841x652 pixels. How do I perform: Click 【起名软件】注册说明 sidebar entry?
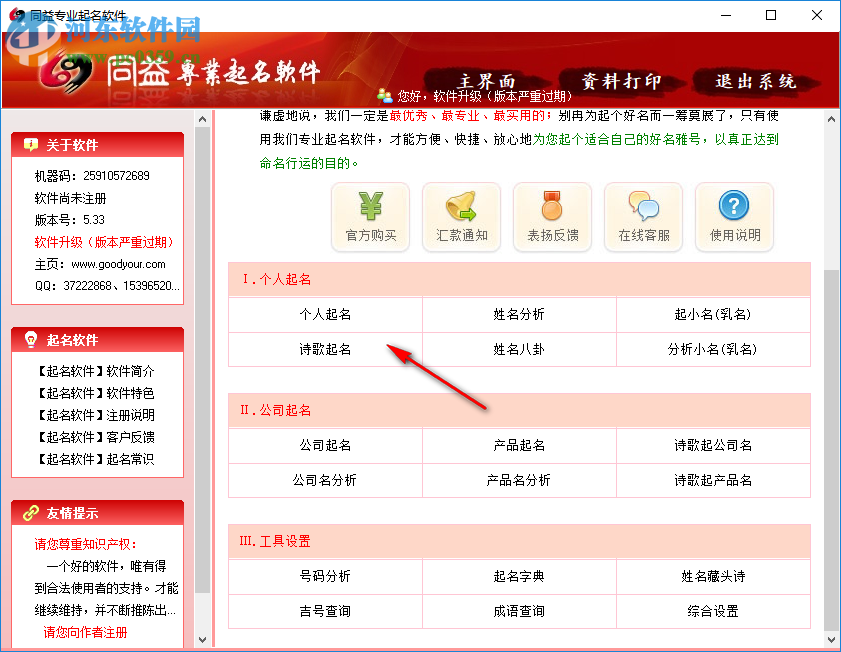[96, 415]
